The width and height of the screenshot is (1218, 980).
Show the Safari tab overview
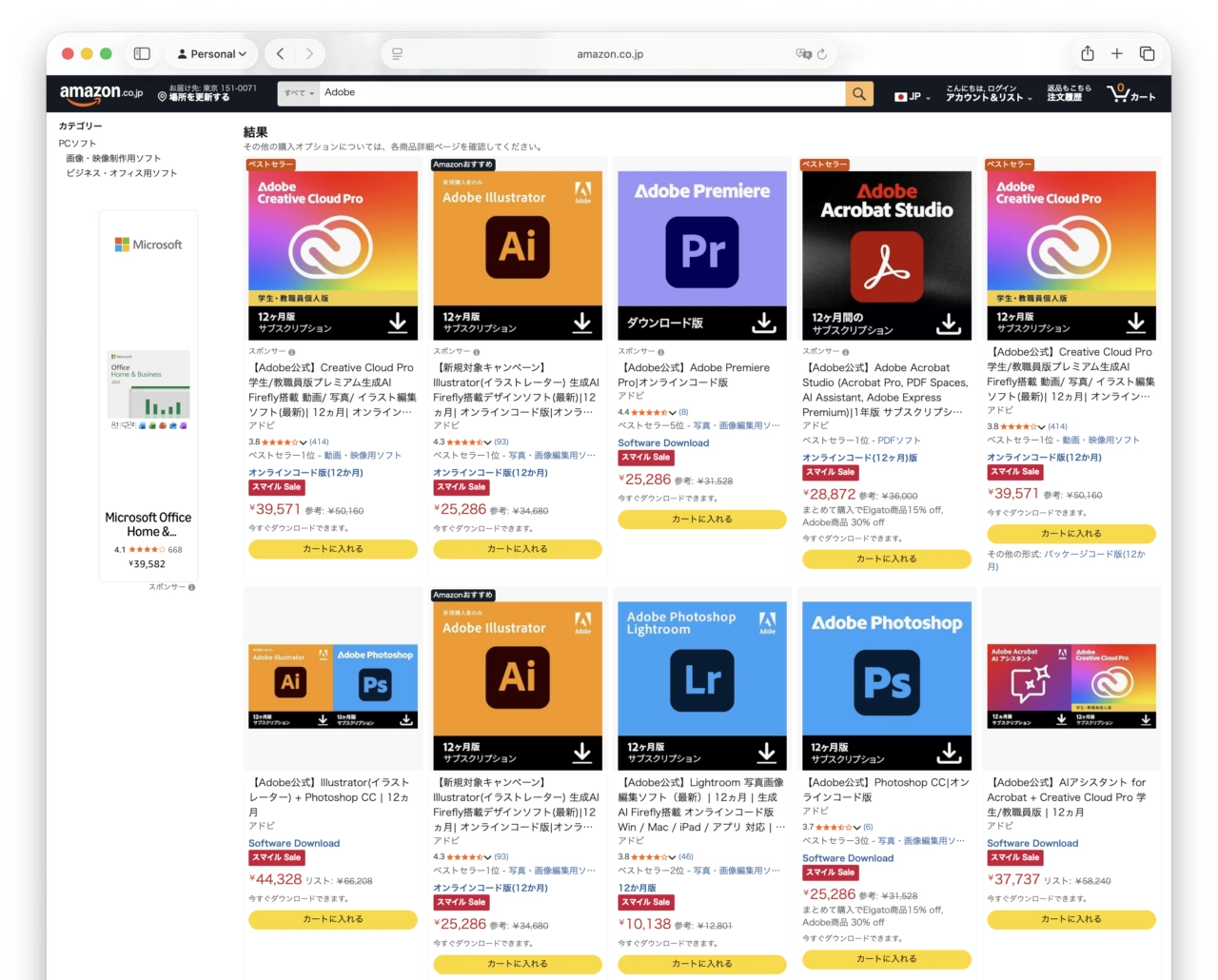click(1148, 54)
